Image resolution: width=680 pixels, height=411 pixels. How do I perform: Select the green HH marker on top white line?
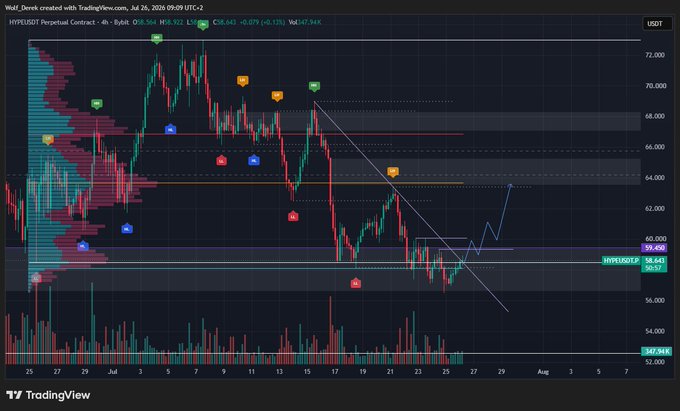pyautogui.click(x=157, y=39)
